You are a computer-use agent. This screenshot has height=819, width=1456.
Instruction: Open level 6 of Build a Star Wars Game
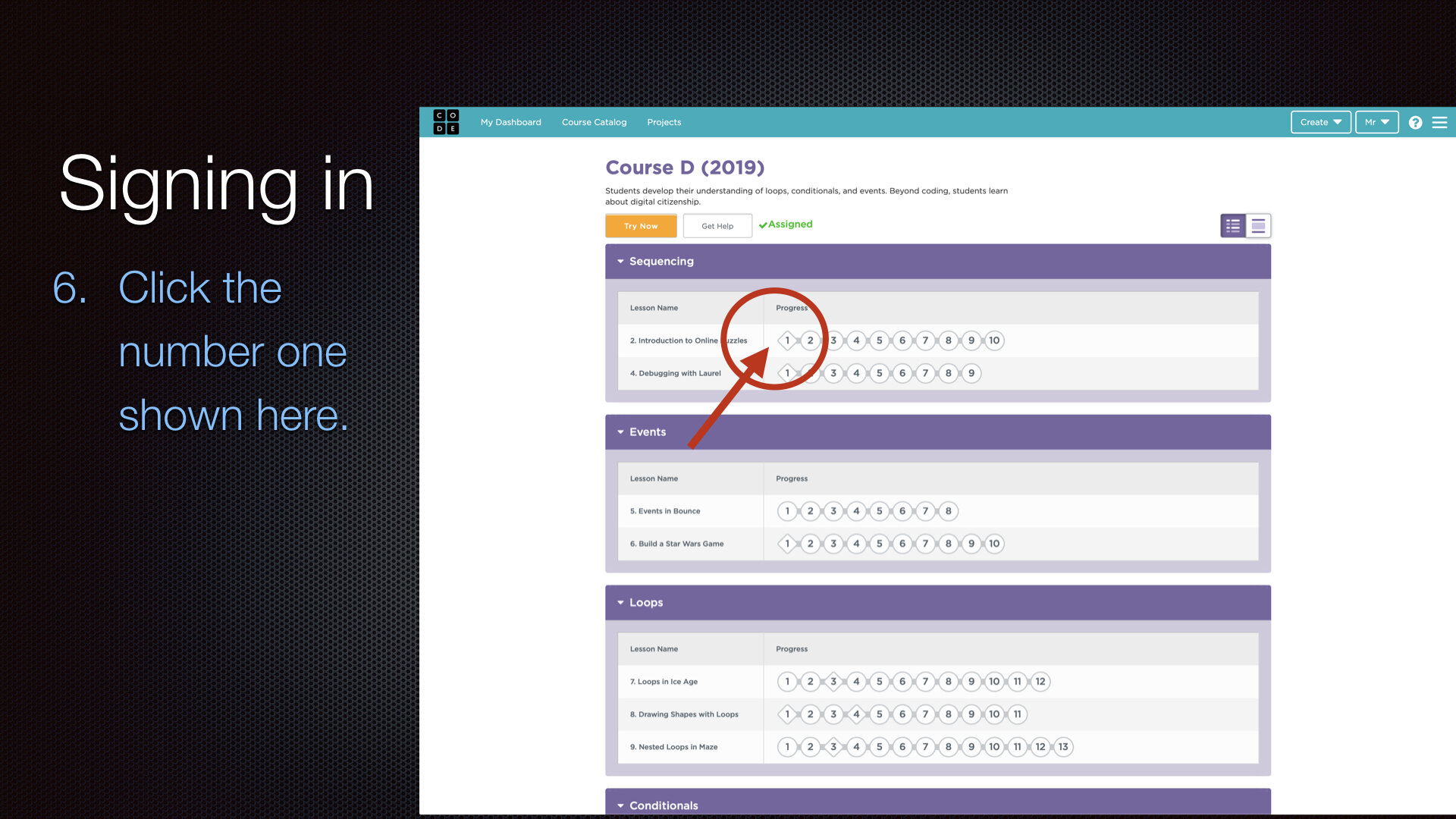pyautogui.click(x=902, y=544)
